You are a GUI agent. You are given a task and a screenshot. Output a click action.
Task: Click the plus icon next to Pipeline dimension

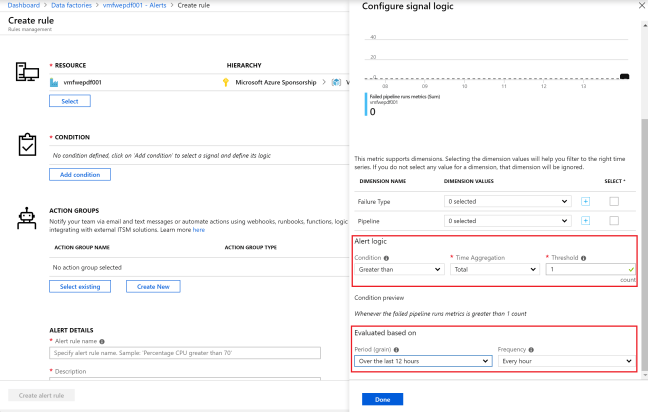tap(586, 220)
